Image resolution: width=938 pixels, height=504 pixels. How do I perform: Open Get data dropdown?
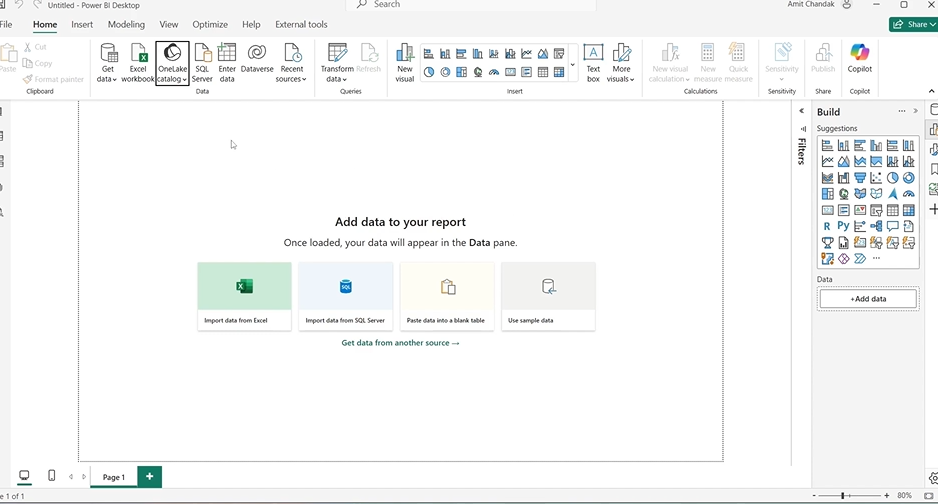[x=107, y=63]
